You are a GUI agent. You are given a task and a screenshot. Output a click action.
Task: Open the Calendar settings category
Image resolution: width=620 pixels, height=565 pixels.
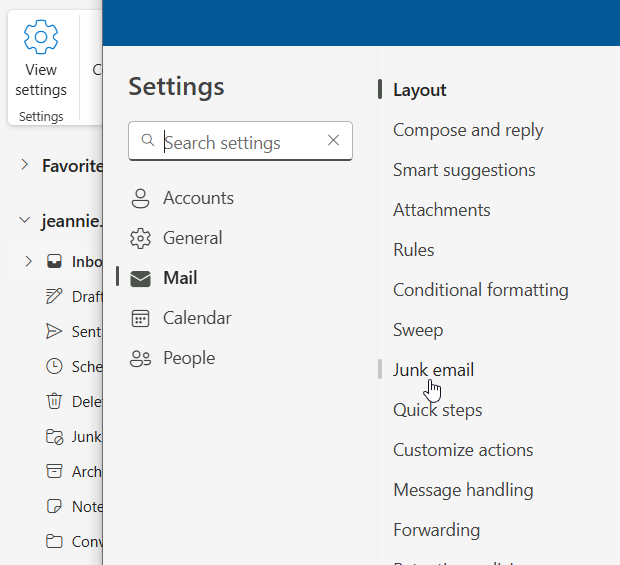pos(196,318)
